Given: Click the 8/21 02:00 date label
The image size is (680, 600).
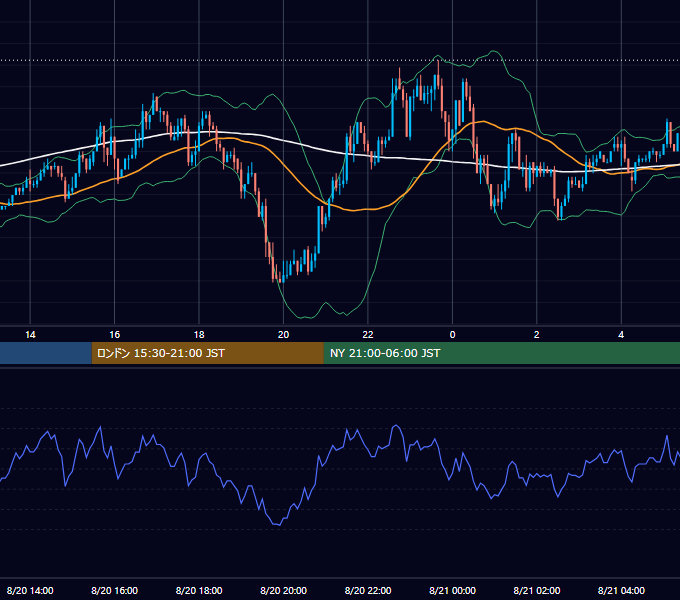Looking at the screenshot, I should pyautogui.click(x=536, y=590).
